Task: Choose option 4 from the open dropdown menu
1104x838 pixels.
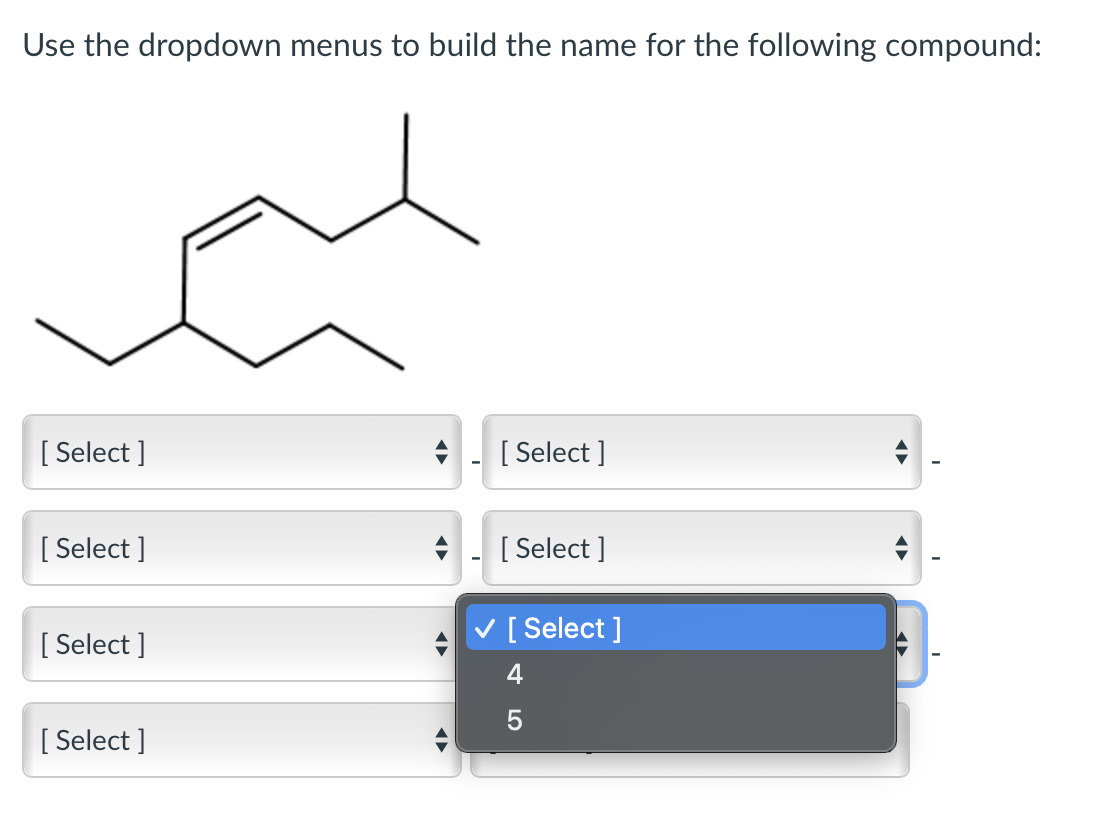Action: [x=513, y=674]
